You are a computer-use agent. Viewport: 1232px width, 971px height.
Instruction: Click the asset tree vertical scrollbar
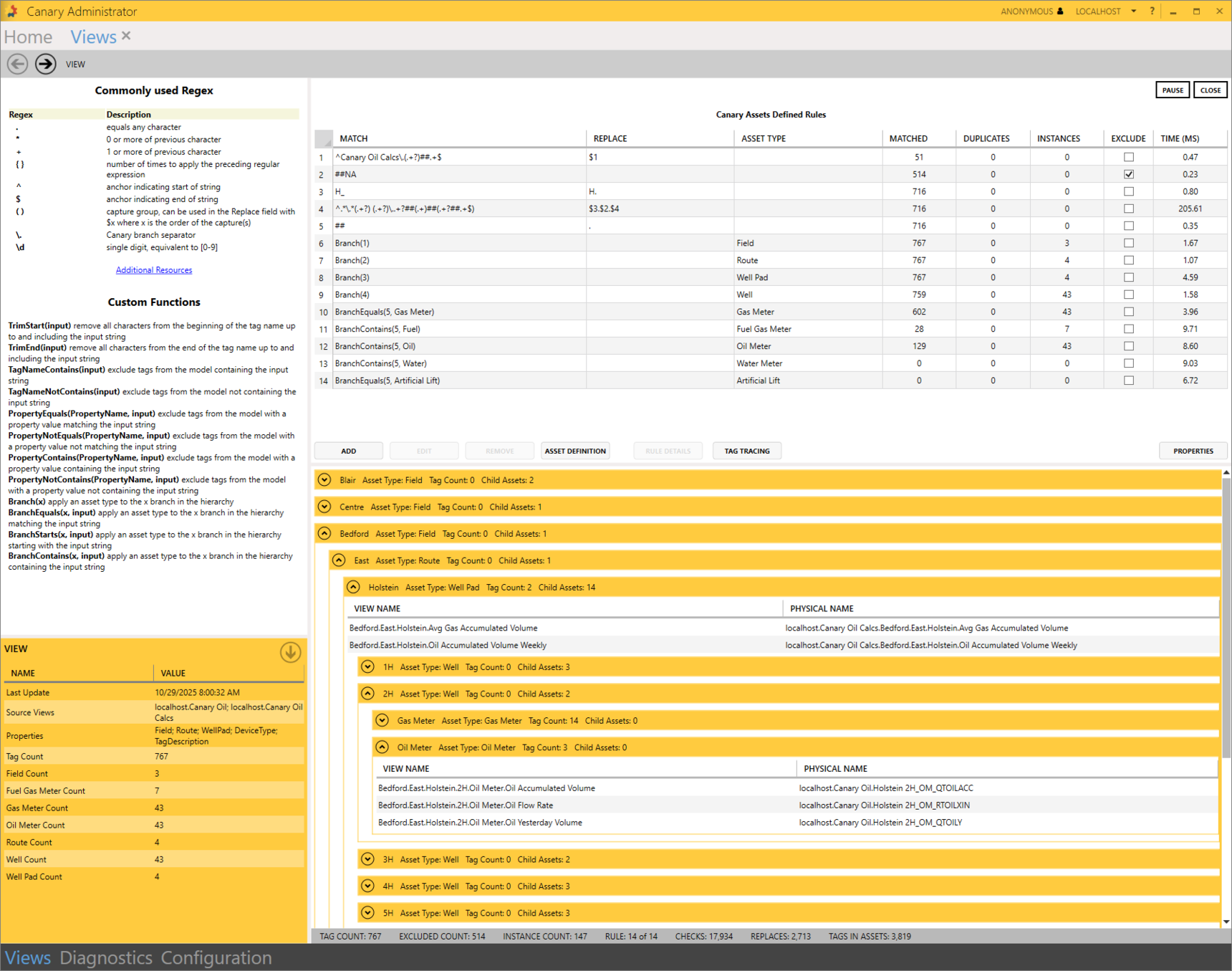pyautogui.click(x=1226, y=616)
